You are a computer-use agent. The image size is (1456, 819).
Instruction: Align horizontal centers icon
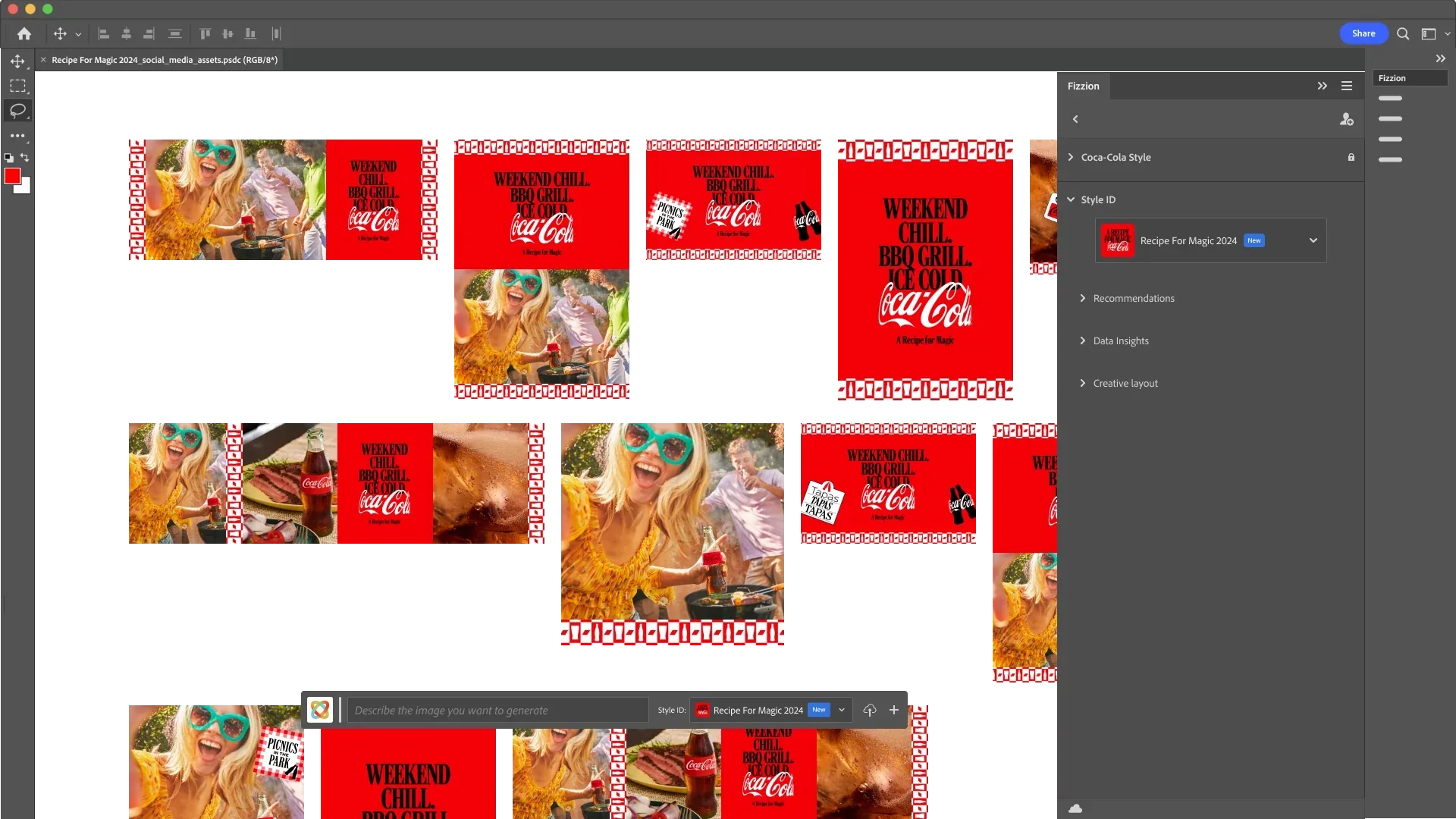[127, 33]
